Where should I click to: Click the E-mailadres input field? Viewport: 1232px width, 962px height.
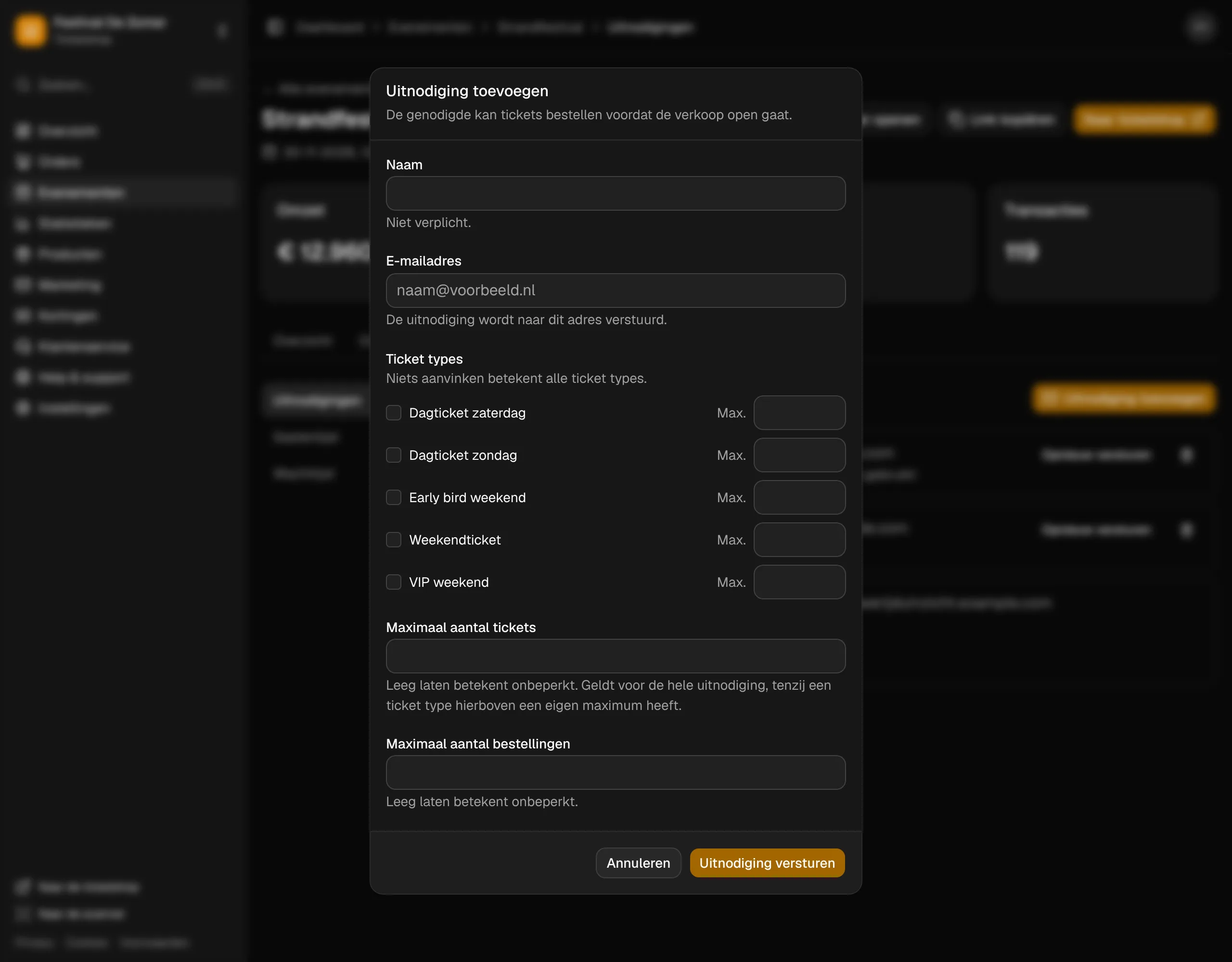(616, 291)
